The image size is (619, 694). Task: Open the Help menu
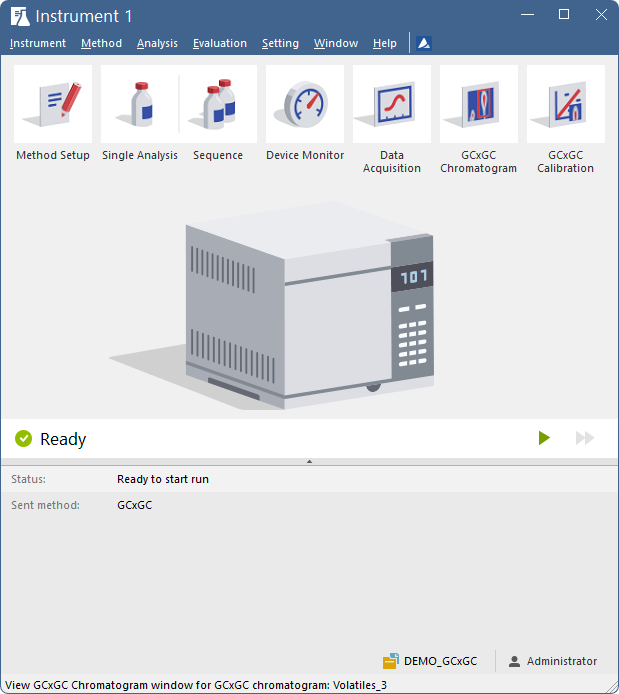tap(384, 43)
